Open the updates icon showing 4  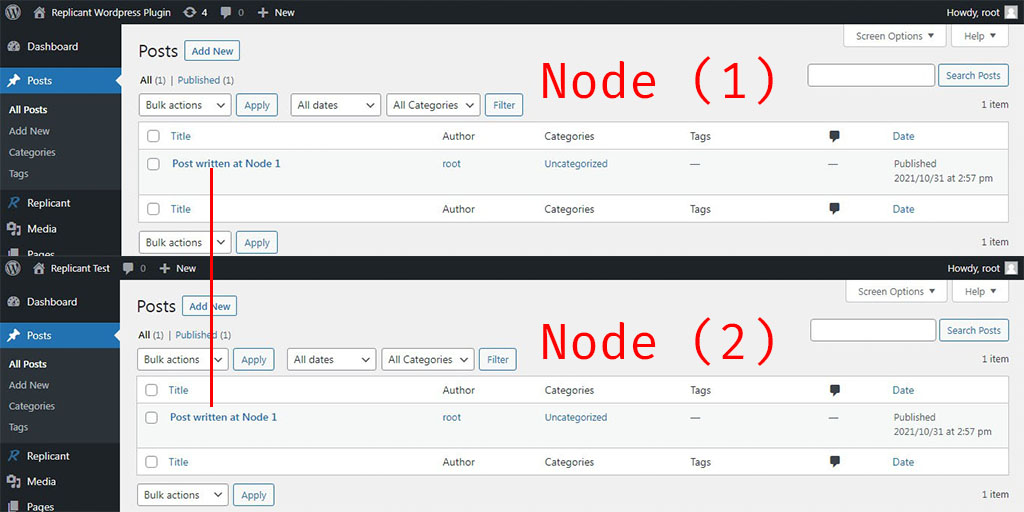[196, 12]
